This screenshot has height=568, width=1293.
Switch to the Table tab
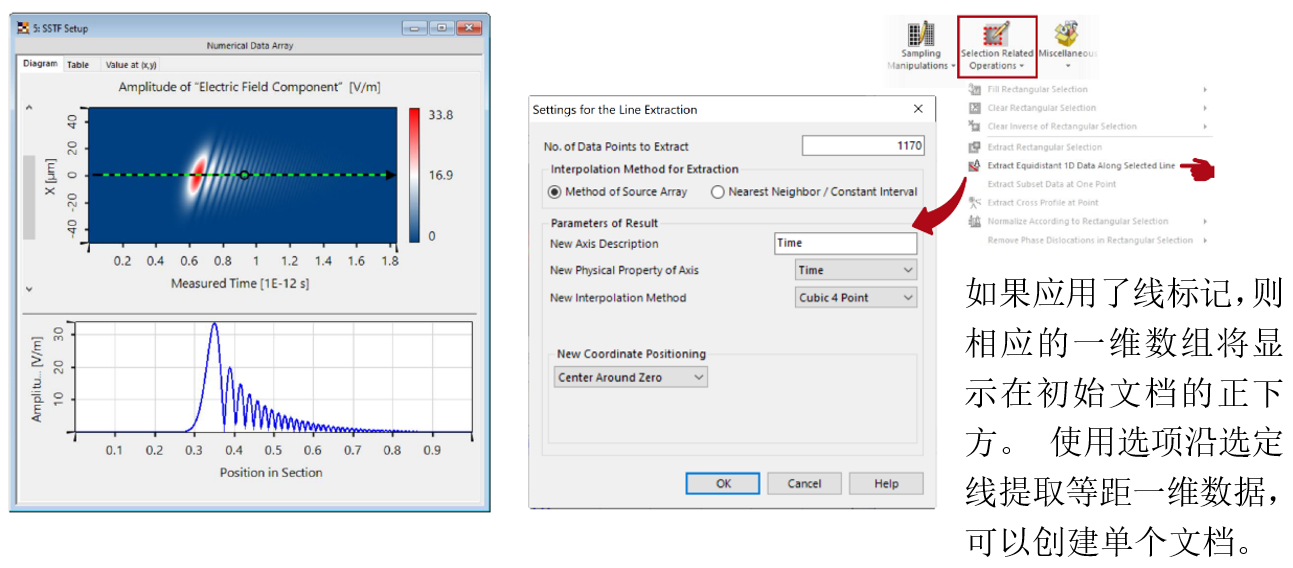[x=78, y=65]
